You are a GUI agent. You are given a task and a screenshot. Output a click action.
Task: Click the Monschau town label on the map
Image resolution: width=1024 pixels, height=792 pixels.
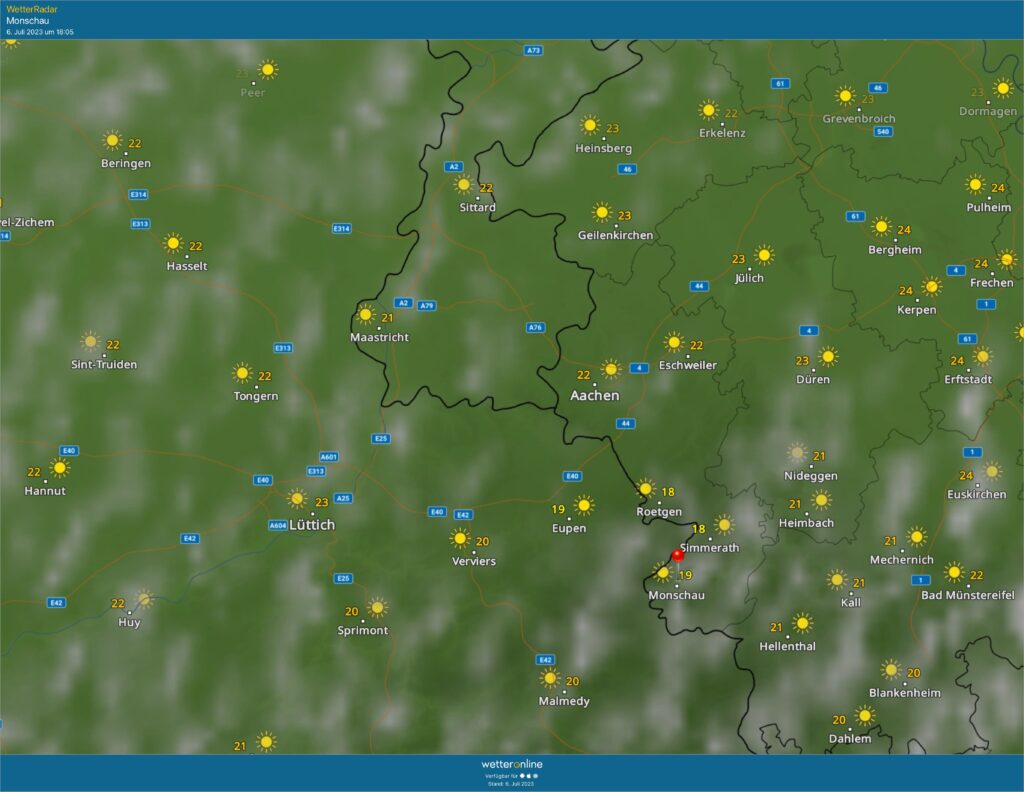coord(677,595)
